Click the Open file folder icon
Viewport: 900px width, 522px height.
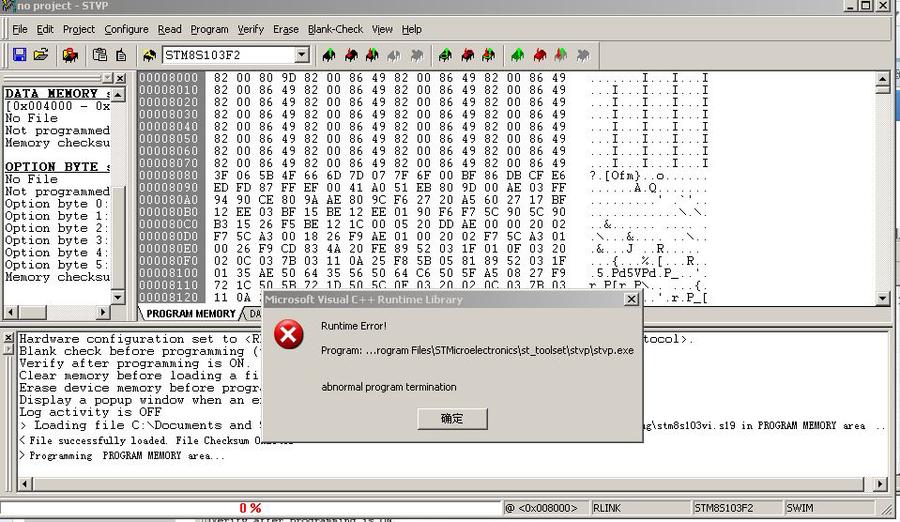(x=41, y=55)
